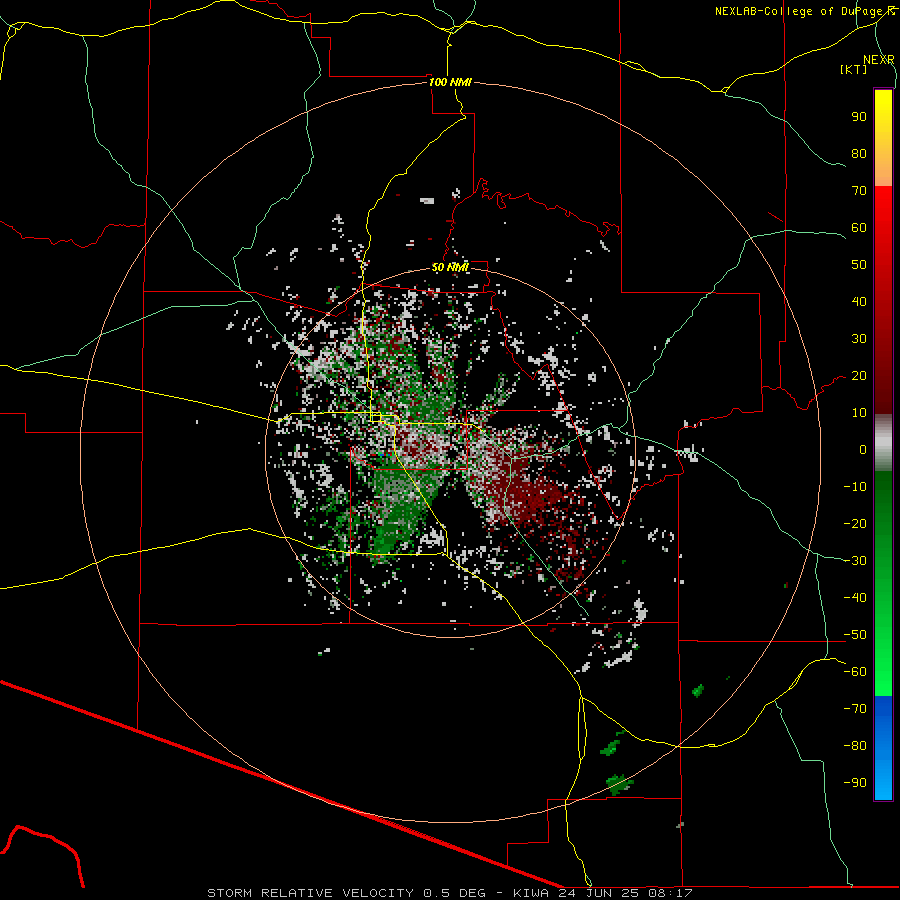Viewport: 900px width, 900px height.
Task: Click the positive 70 scale label
Action: click(x=859, y=191)
